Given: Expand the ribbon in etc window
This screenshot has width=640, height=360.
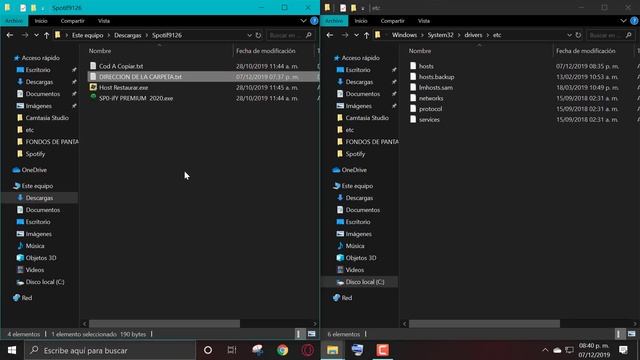Looking at the screenshot, I should point(623,21).
